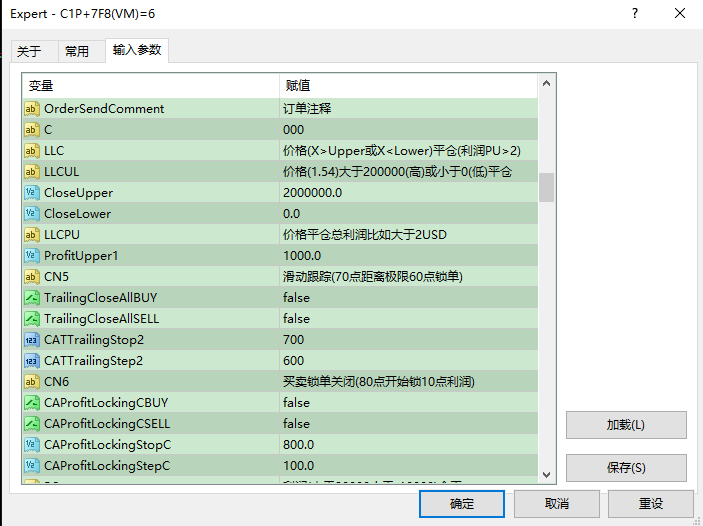Click the CAProfitLockingStopC value 800.0
Image resolution: width=703 pixels, height=526 pixels.
tap(299, 445)
